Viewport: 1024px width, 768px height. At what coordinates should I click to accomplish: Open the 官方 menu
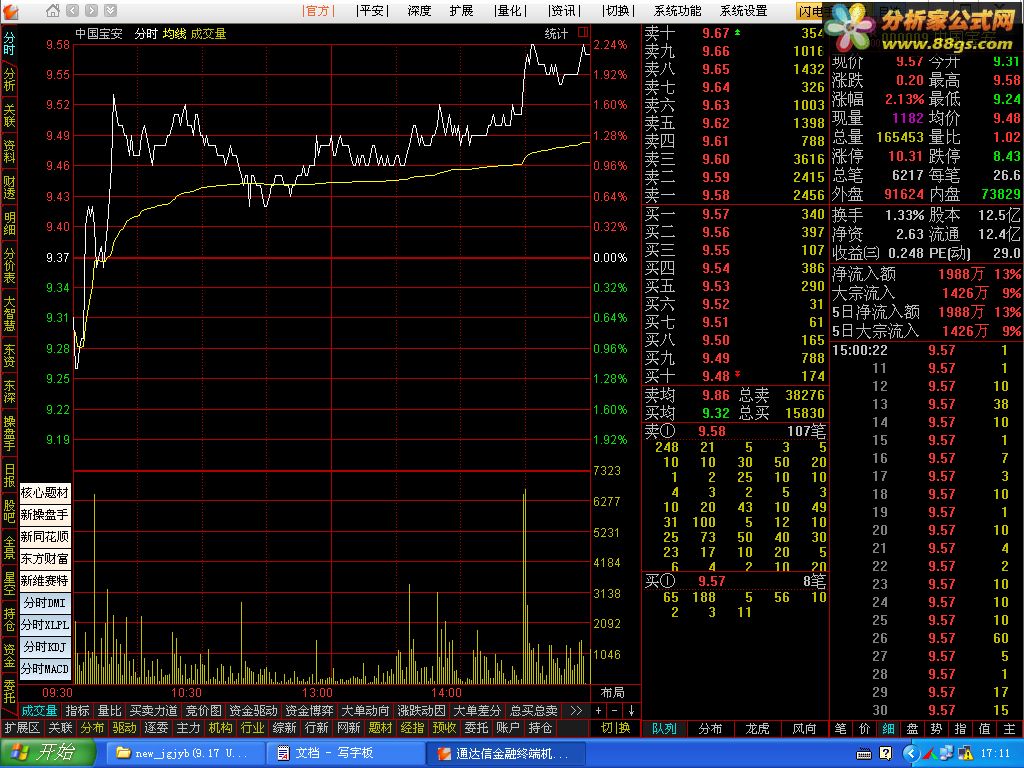point(318,10)
